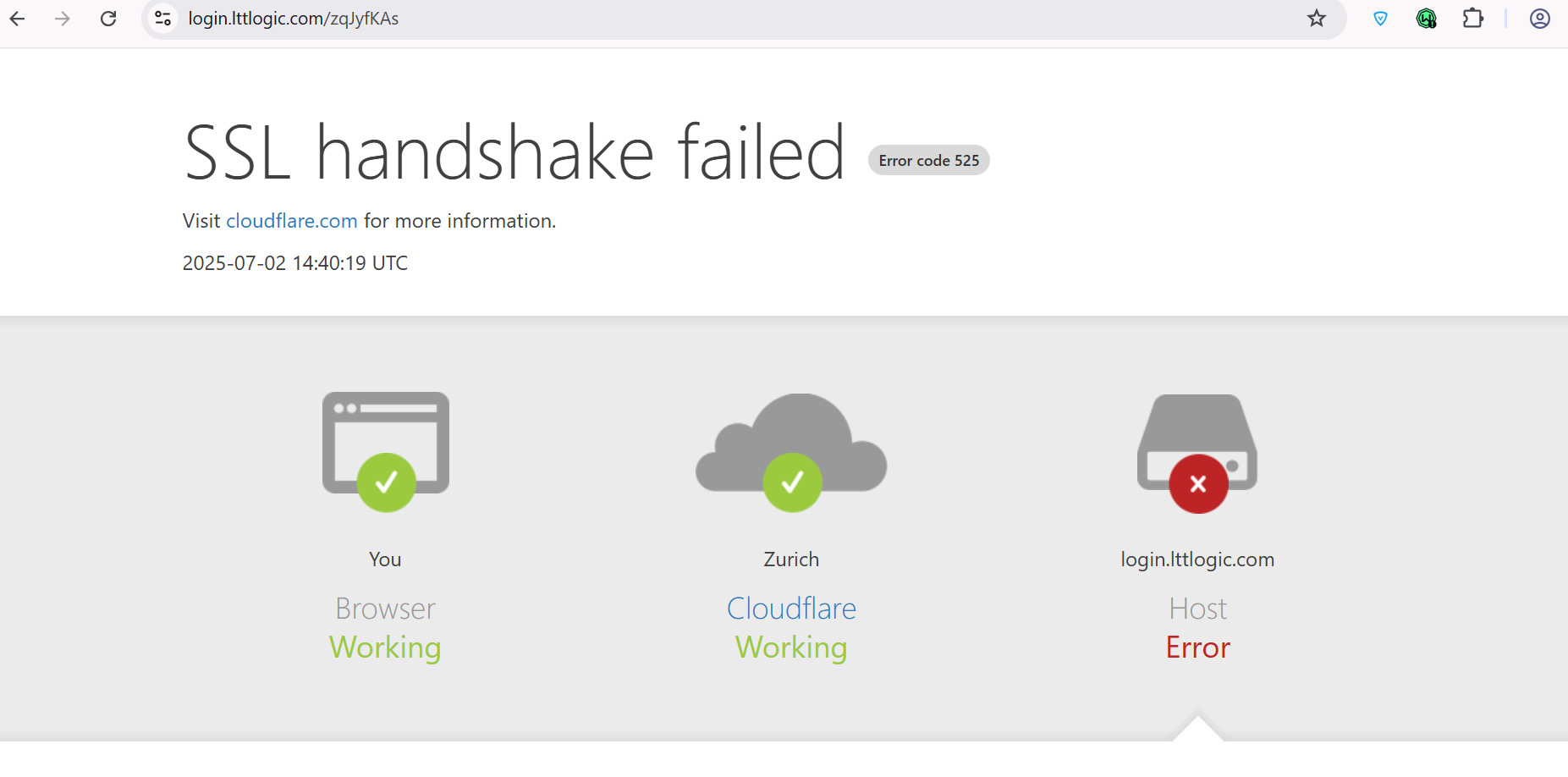Viewport: 1568px width, 777px height.
Task: Click the UTC timestamp text
Action: coord(295,263)
